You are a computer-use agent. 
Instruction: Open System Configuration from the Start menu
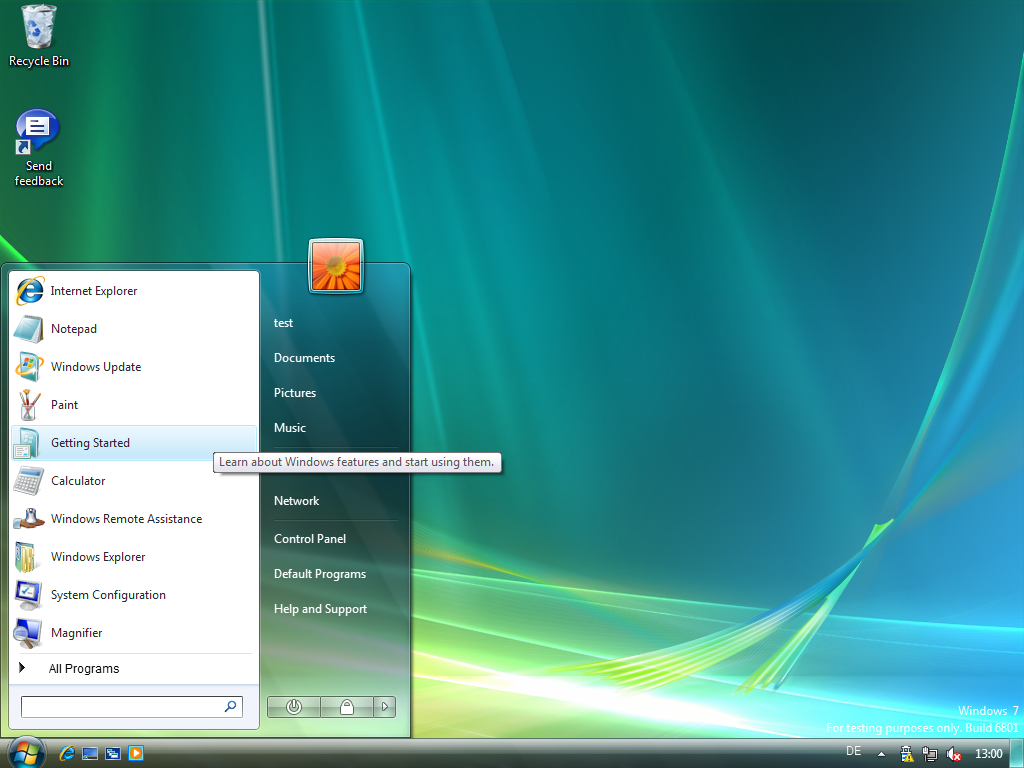tap(135, 594)
